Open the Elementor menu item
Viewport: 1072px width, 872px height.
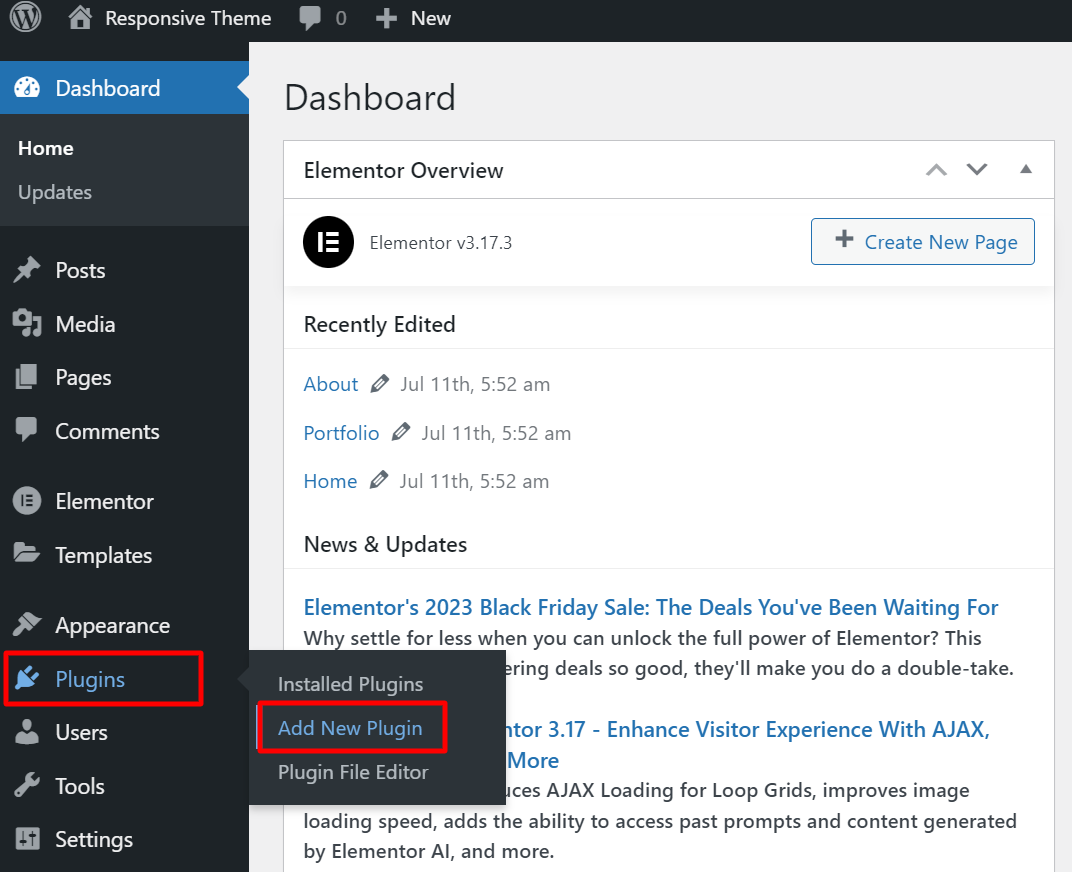(x=105, y=501)
